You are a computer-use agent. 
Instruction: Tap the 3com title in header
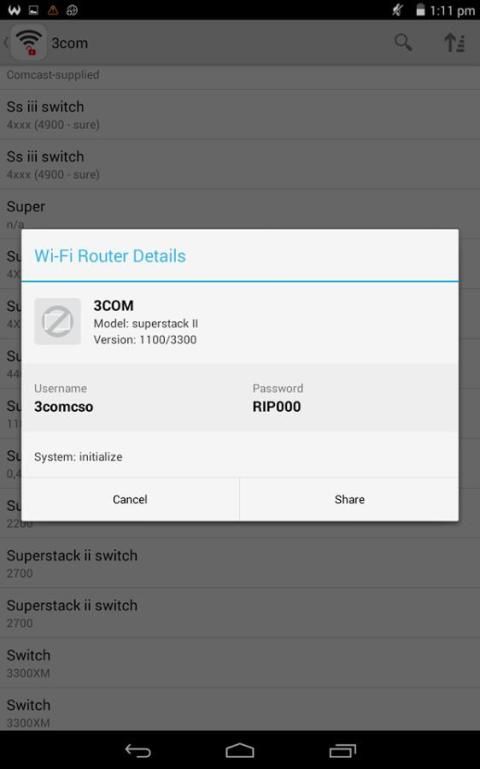pos(70,43)
